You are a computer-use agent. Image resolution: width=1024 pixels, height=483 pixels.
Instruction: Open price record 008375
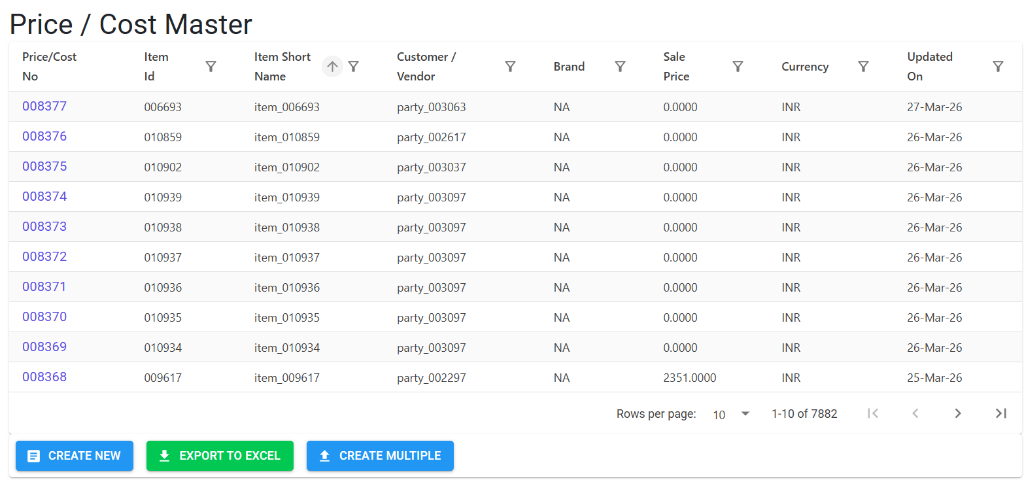point(44,166)
